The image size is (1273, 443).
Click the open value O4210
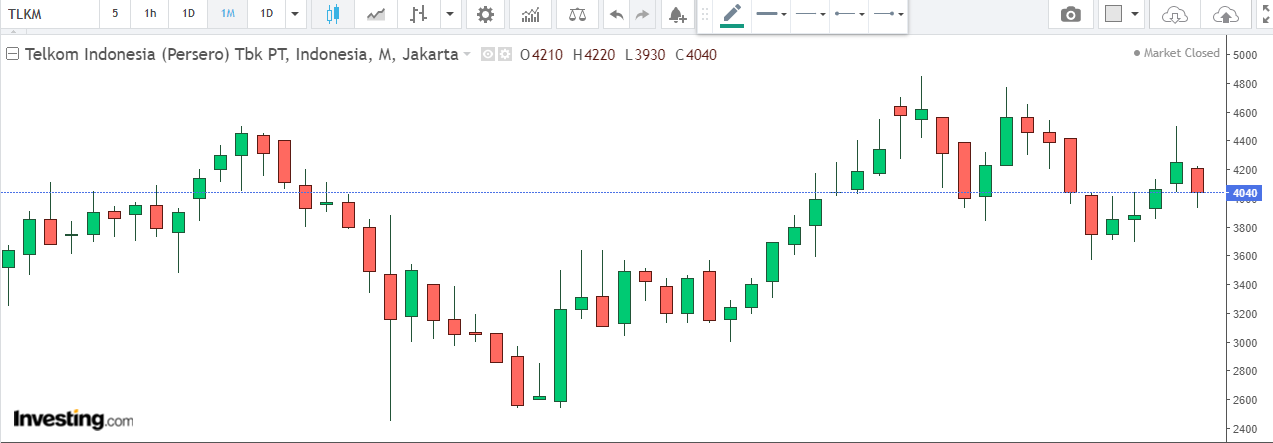click(x=542, y=54)
